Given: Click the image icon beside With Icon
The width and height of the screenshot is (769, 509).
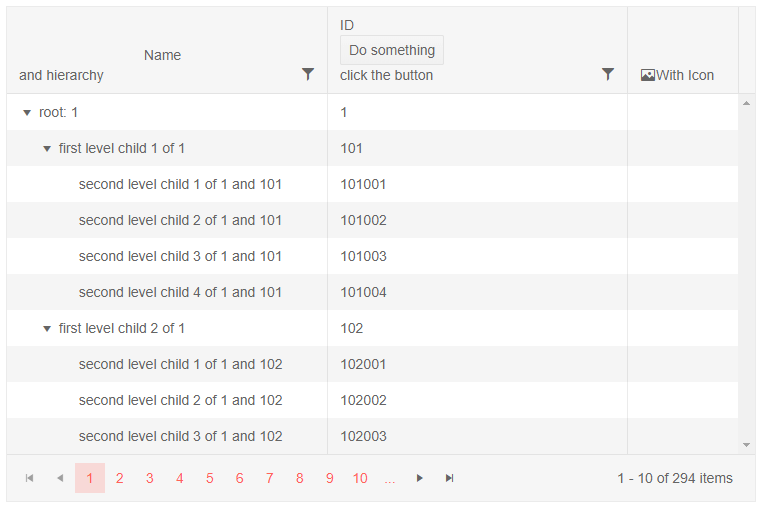Looking at the screenshot, I should tap(647, 75).
